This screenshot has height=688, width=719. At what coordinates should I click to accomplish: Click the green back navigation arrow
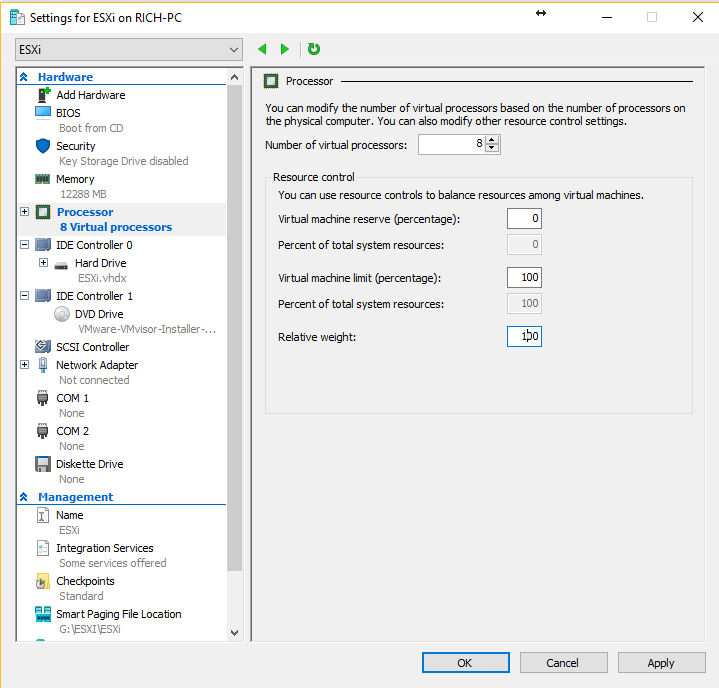[x=262, y=49]
